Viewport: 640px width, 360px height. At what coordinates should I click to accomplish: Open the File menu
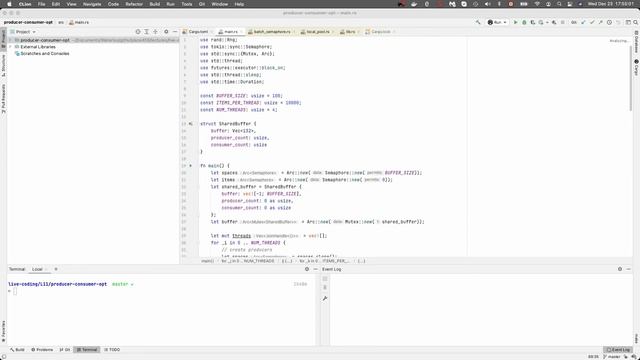tap(42, 4)
